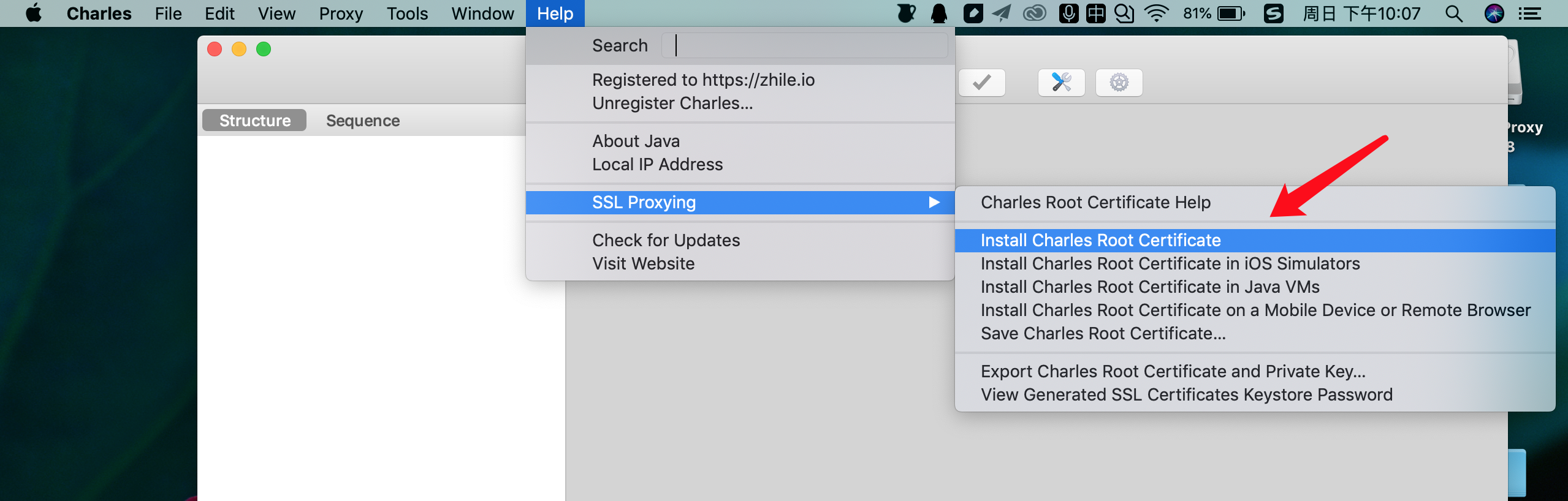Install certificate on Mobile Device or Remote Browser
Viewport: 1568px width, 501px height.
1255,310
